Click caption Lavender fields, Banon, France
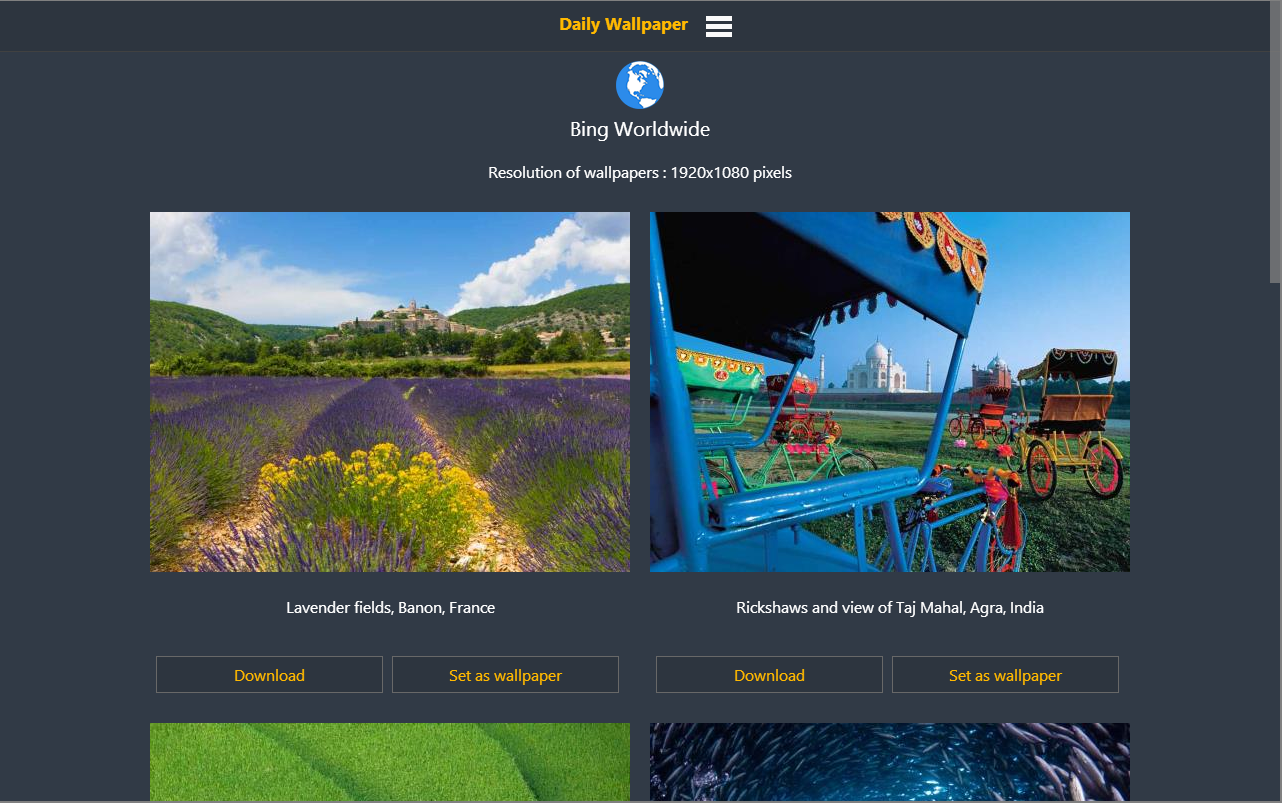The image size is (1282, 803). click(x=390, y=607)
